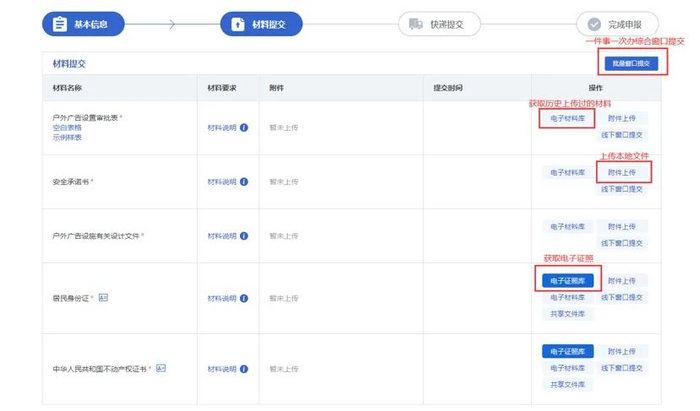This screenshot has height=411, width=700.
Task: Open 电子材料库 for 户外广告设置审批表
Action: 566,118
